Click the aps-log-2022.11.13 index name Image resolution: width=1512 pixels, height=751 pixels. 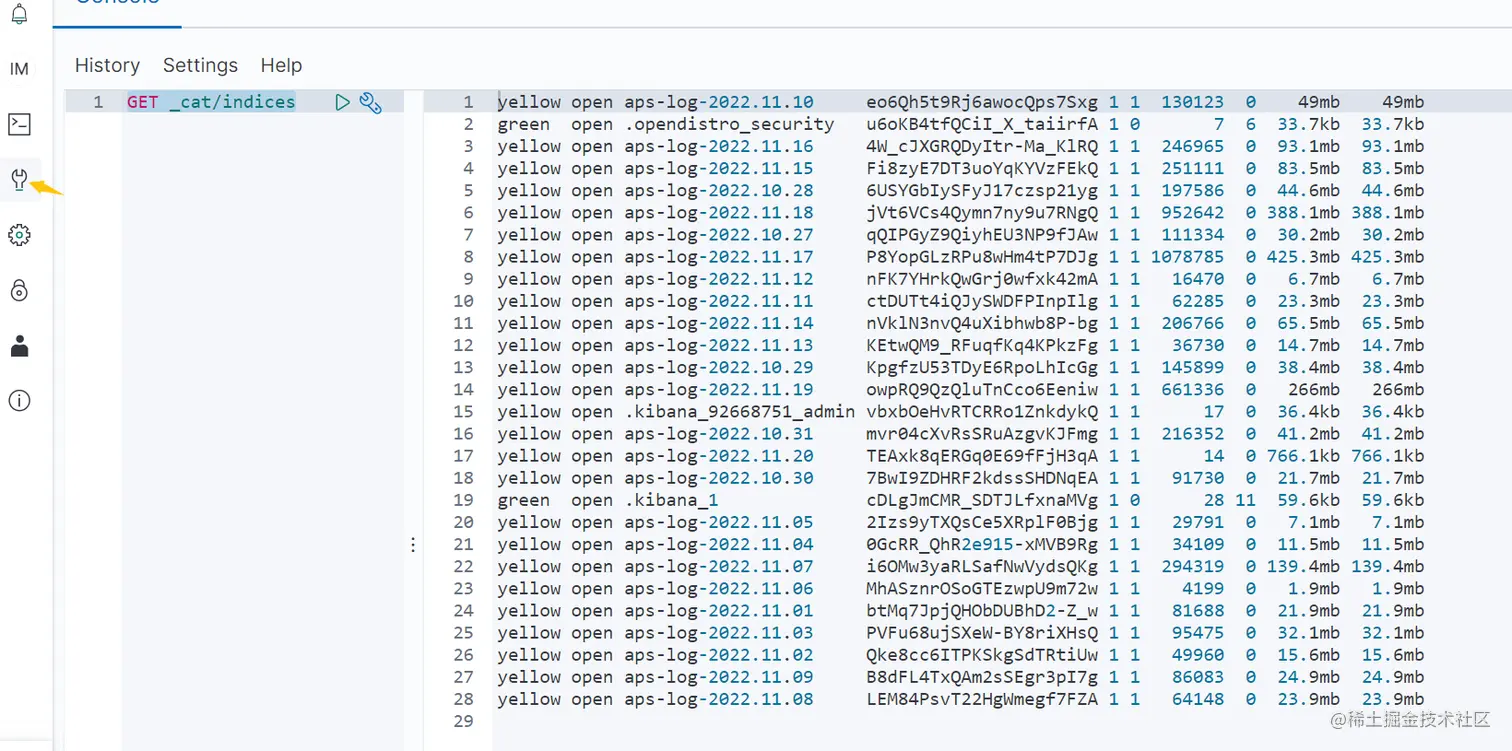click(x=719, y=345)
